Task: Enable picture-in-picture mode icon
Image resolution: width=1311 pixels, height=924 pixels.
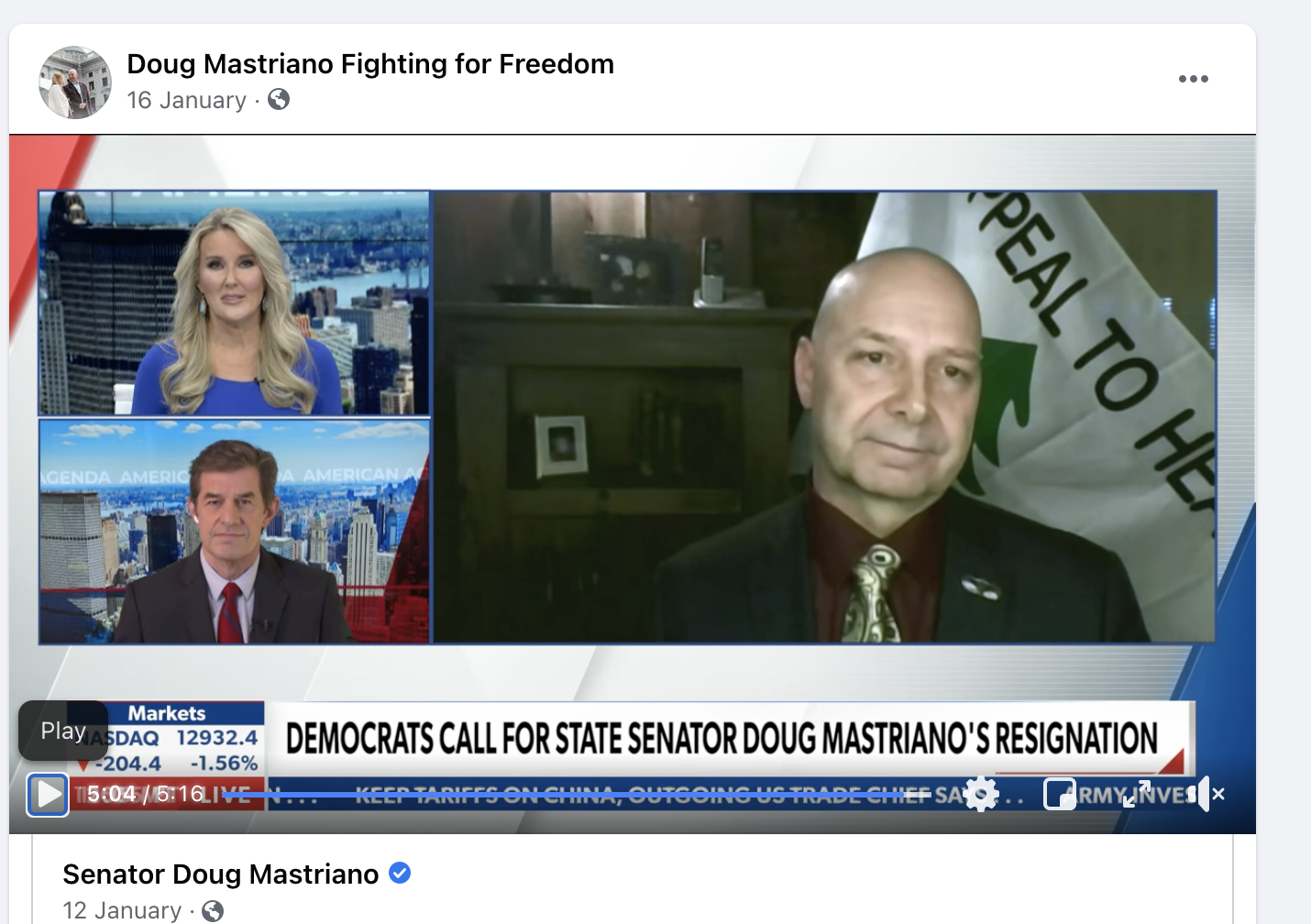Action: pyautogui.click(x=1060, y=794)
